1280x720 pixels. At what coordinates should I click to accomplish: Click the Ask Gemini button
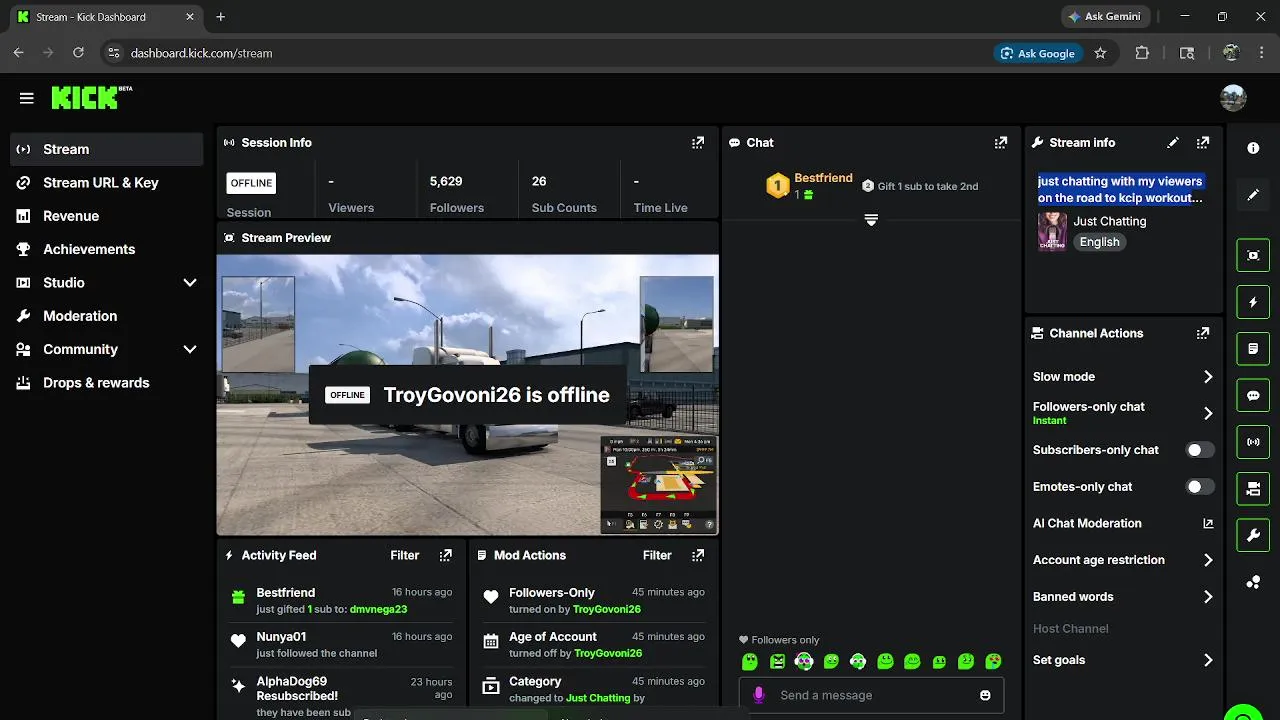point(1106,17)
